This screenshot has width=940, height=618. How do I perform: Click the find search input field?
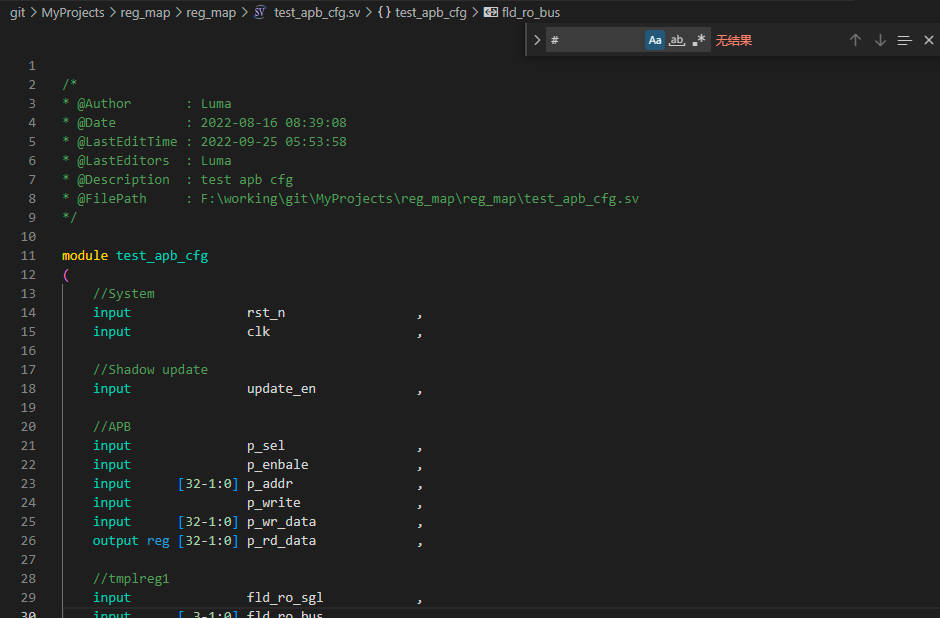[x=595, y=40]
